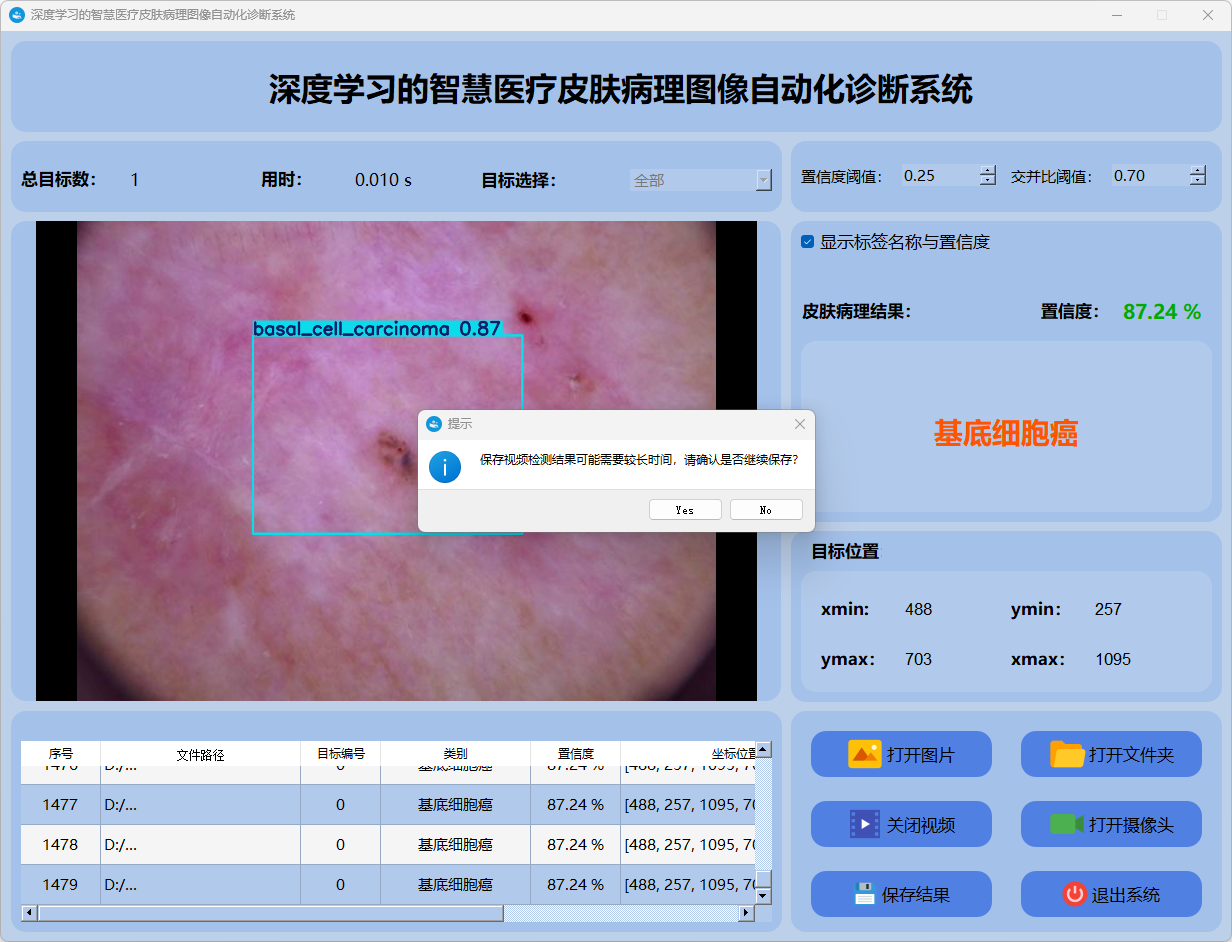
Task: Click the red power Exit System icon
Action: click(x=1074, y=895)
